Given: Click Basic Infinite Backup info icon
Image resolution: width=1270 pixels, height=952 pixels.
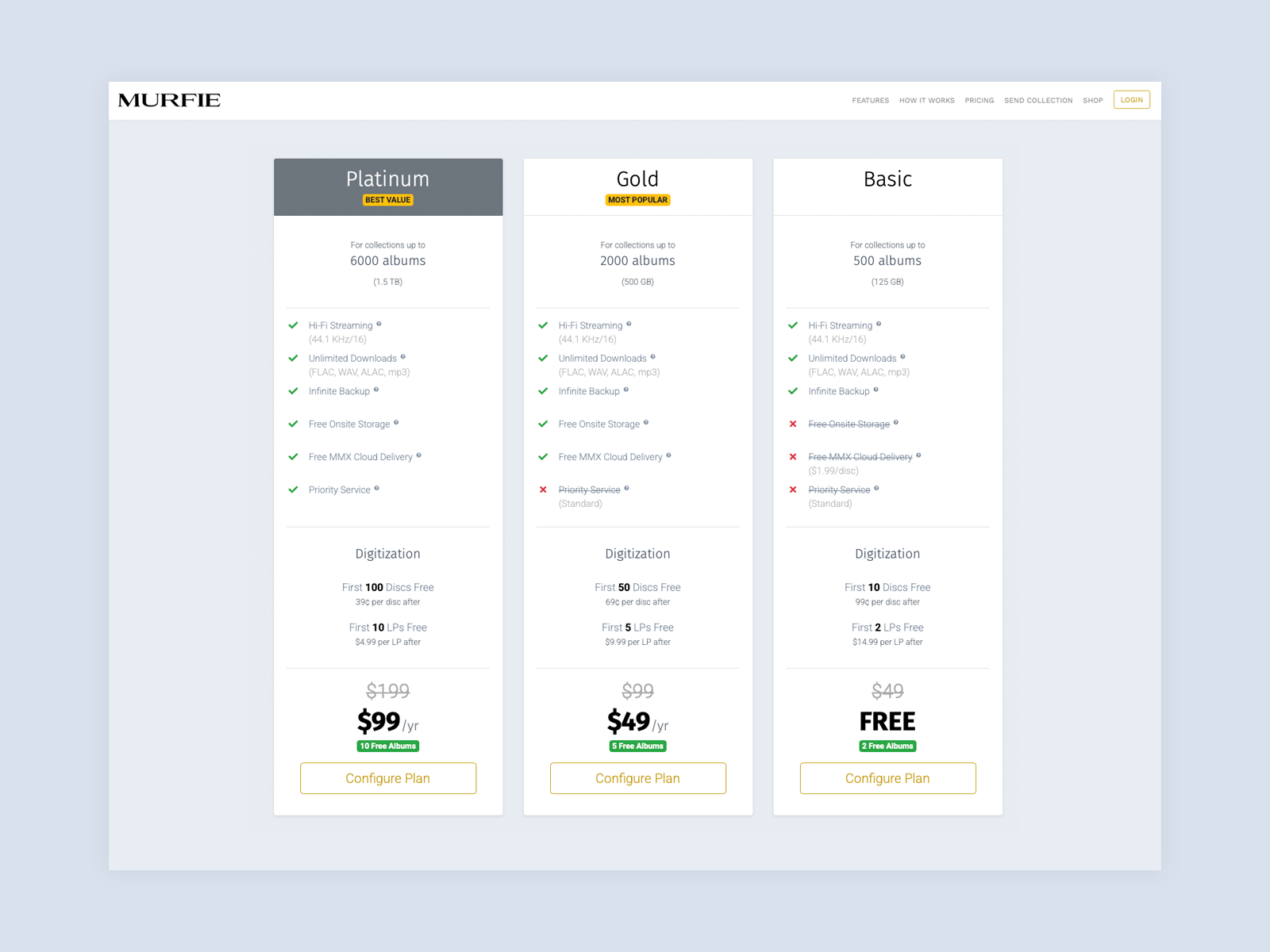Looking at the screenshot, I should click(x=876, y=390).
